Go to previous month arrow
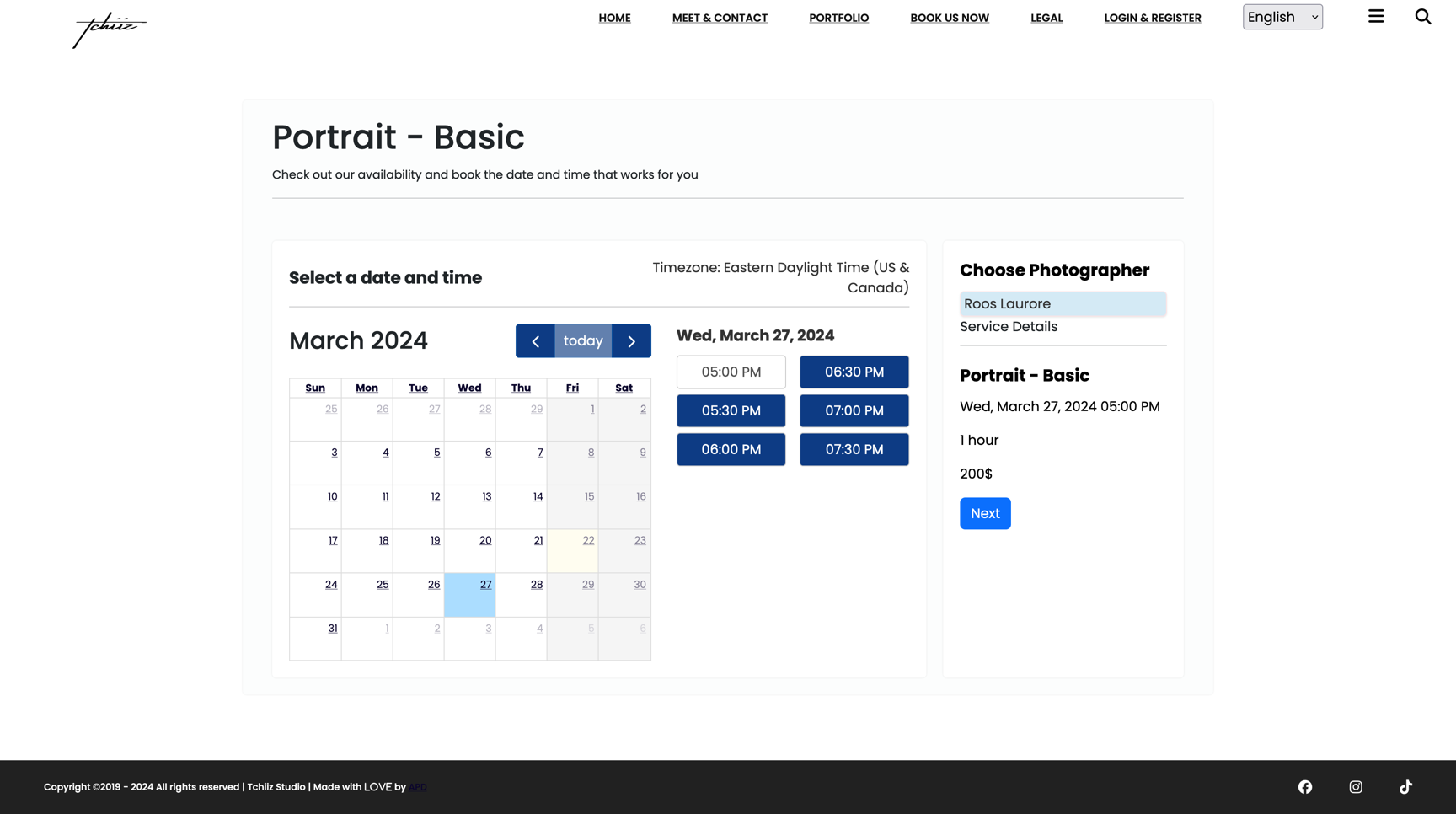1456x814 pixels. click(535, 341)
